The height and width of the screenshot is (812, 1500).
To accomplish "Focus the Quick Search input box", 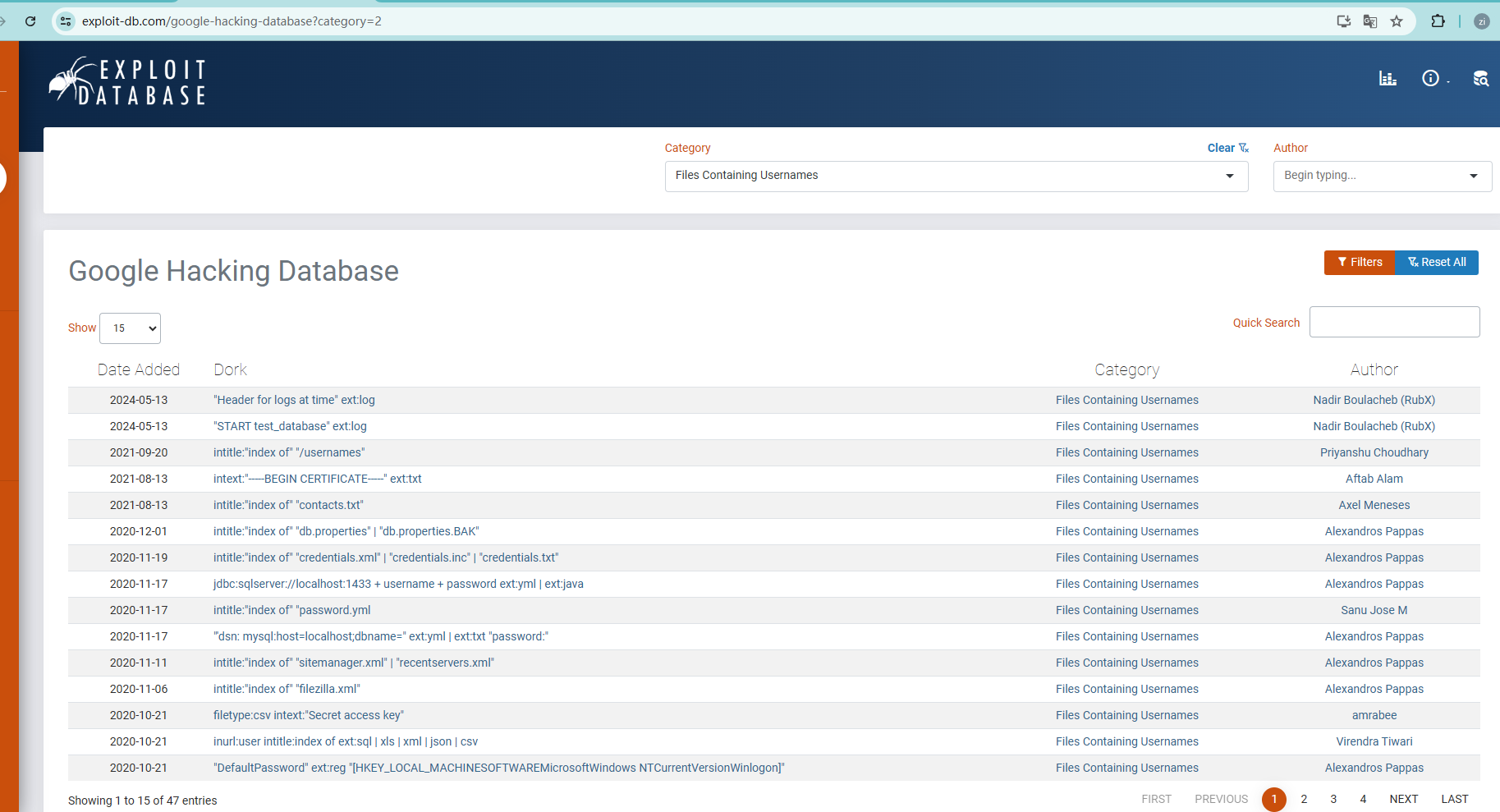I will click(x=1394, y=322).
